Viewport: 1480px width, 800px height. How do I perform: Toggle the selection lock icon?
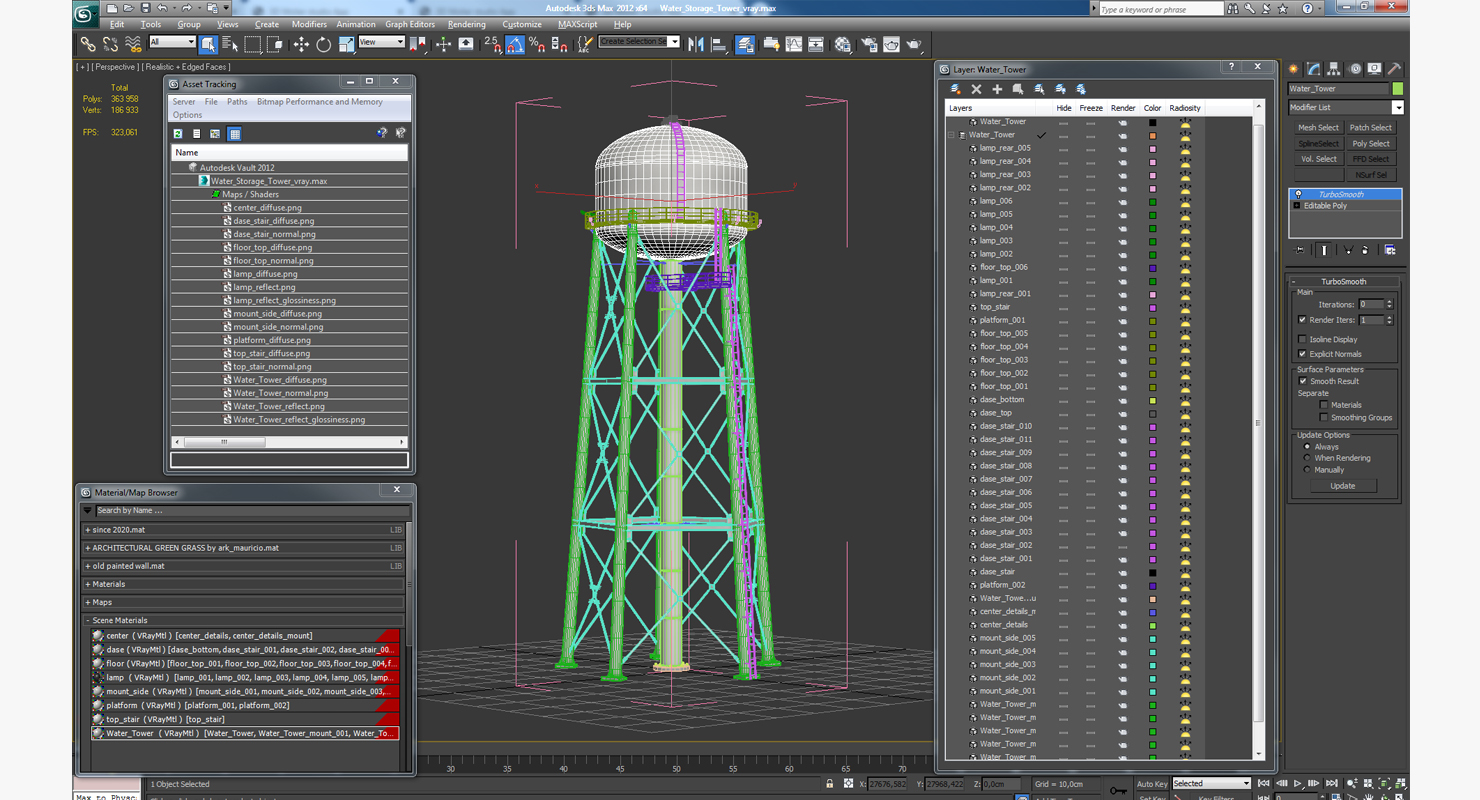[x=829, y=784]
